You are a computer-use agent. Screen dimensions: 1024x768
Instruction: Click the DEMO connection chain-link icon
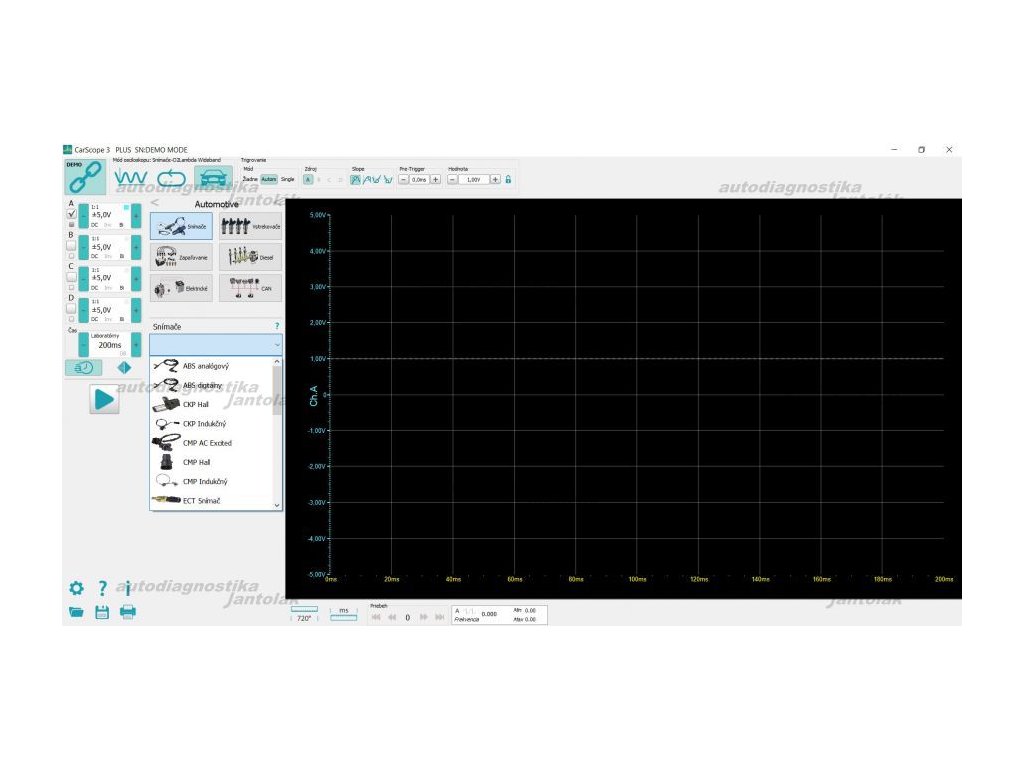(85, 176)
